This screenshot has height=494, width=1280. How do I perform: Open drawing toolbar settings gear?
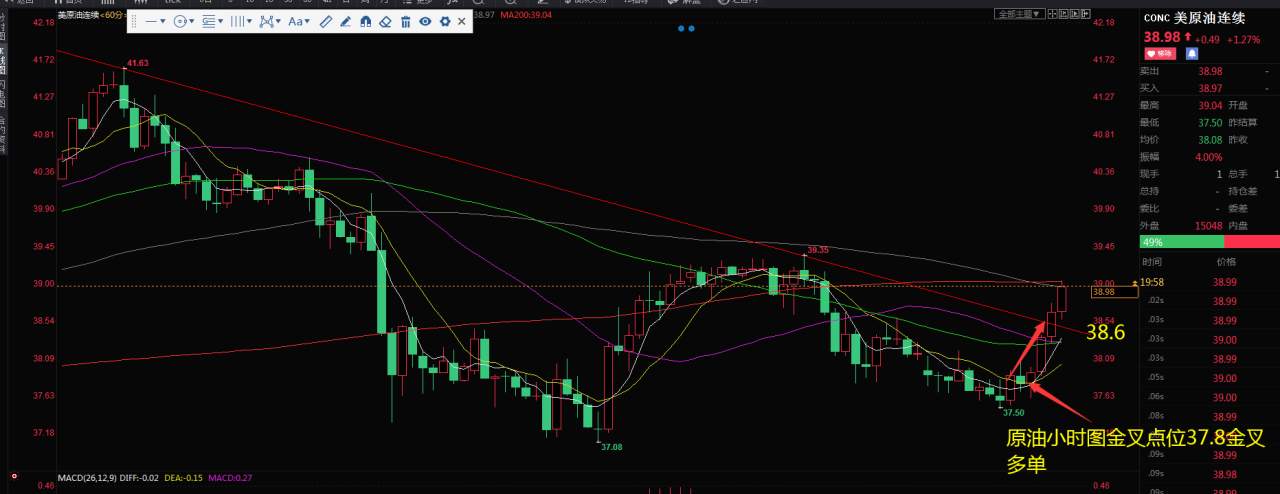[445, 21]
